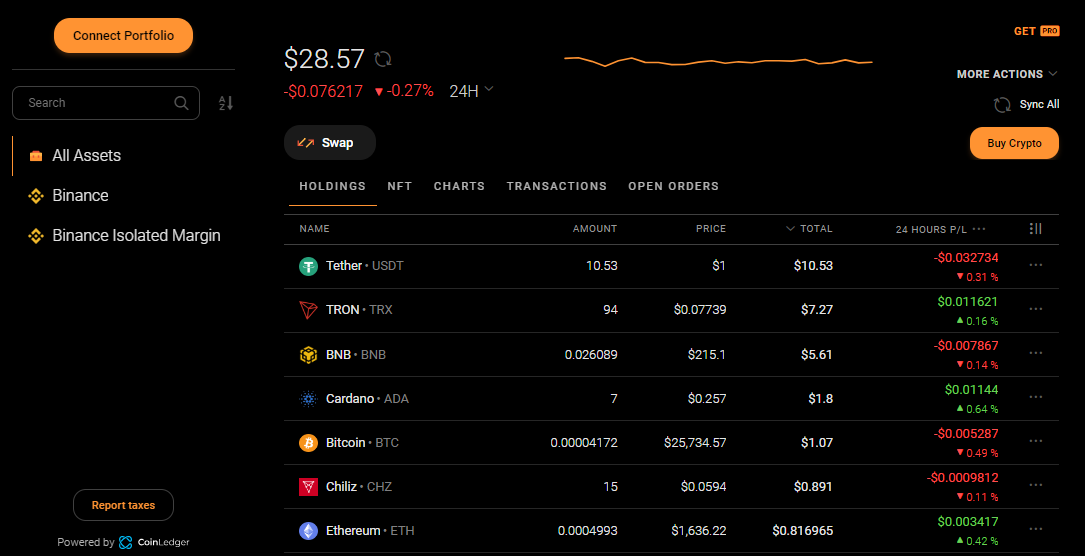The height and width of the screenshot is (556, 1085).
Task: Switch to the NFT tab
Action: tap(400, 186)
